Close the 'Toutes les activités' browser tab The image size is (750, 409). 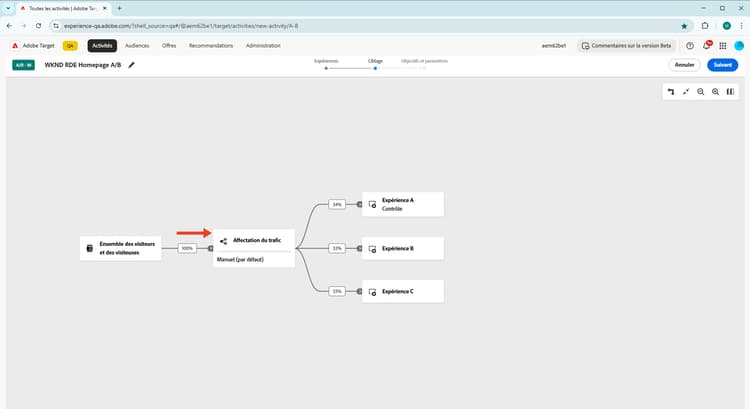click(105, 8)
